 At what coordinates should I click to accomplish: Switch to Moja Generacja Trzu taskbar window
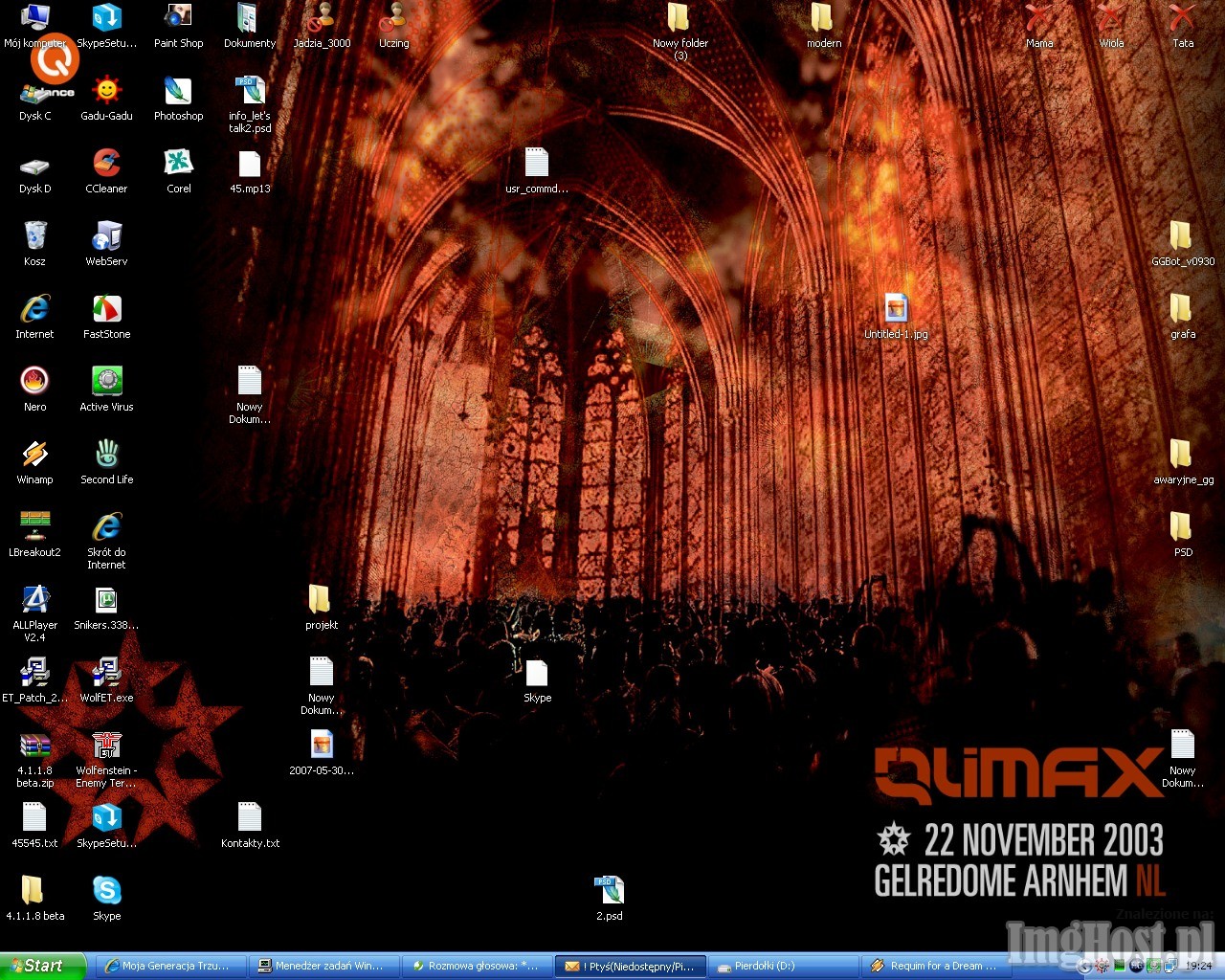170,967
